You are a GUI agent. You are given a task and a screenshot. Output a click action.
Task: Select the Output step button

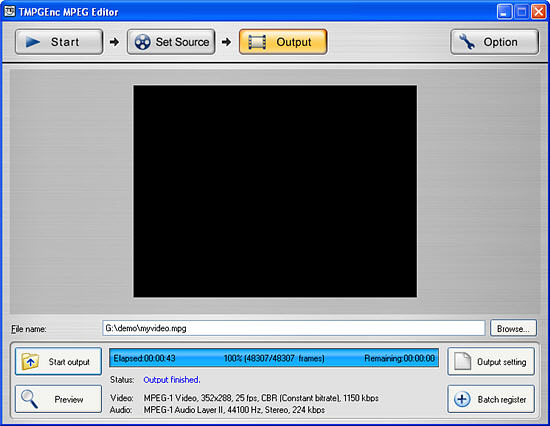coord(283,42)
